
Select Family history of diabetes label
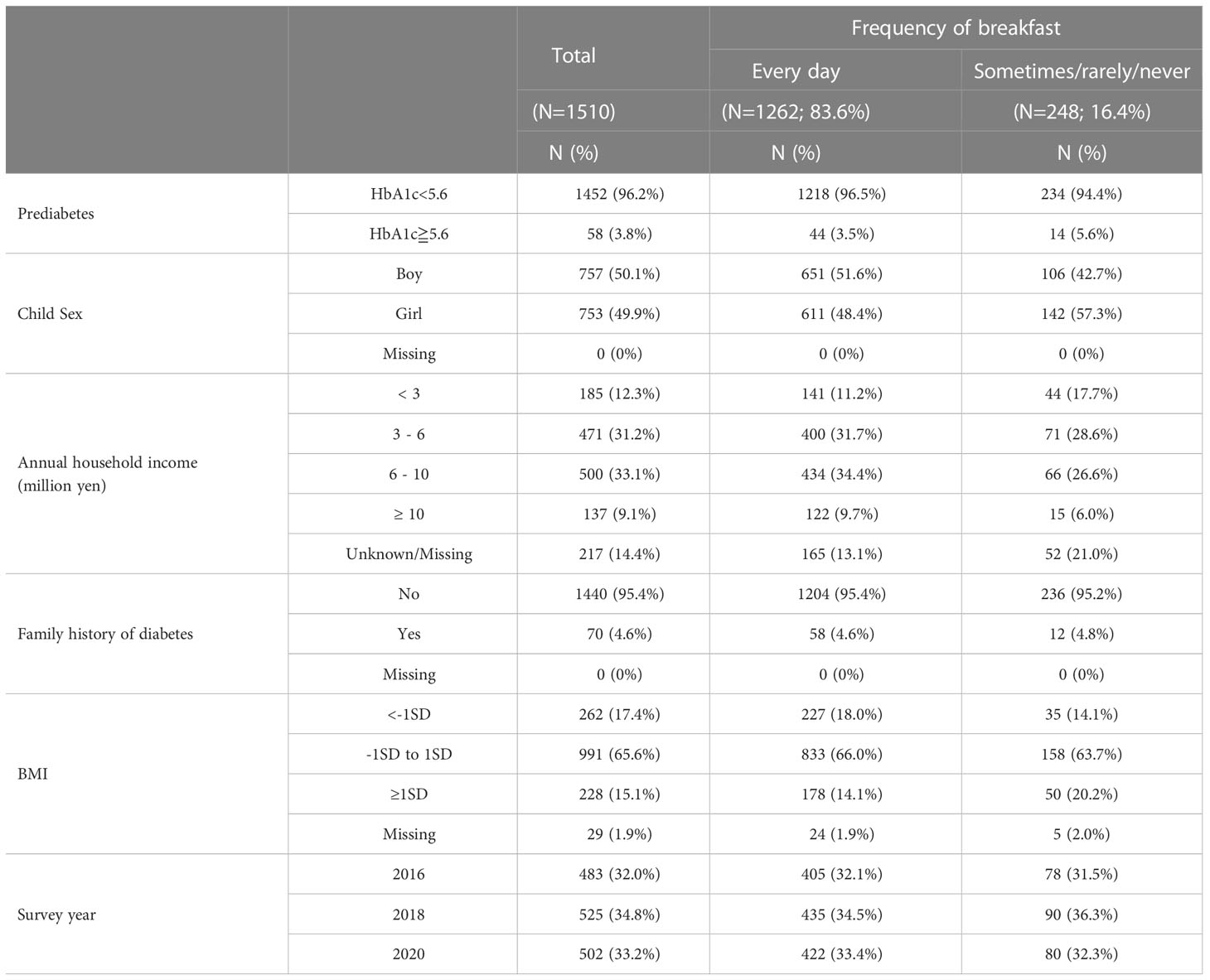105,634
